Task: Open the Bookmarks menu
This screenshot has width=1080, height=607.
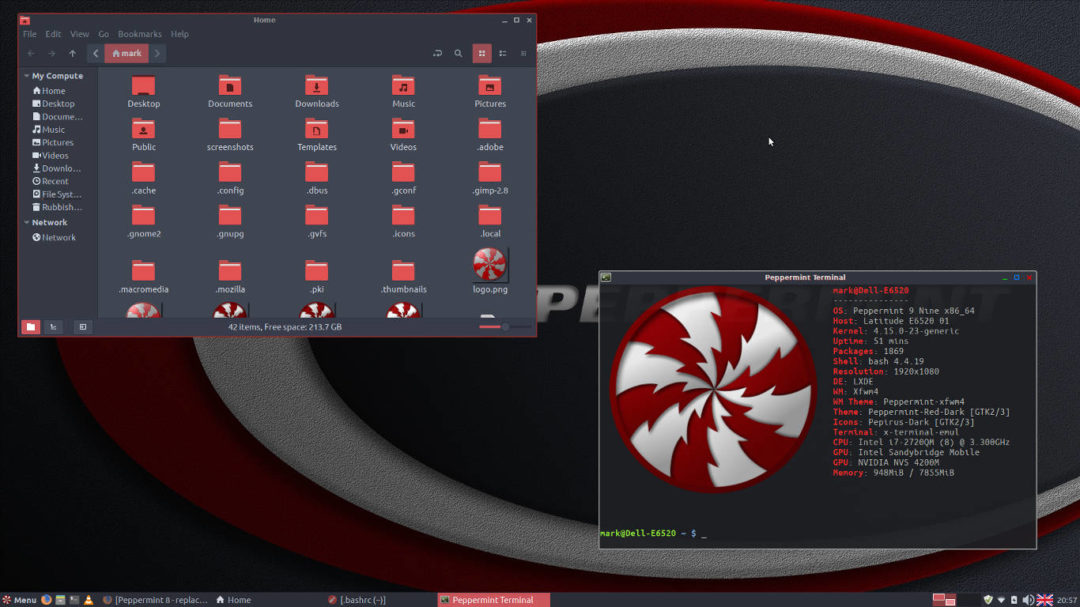Action: (139, 33)
